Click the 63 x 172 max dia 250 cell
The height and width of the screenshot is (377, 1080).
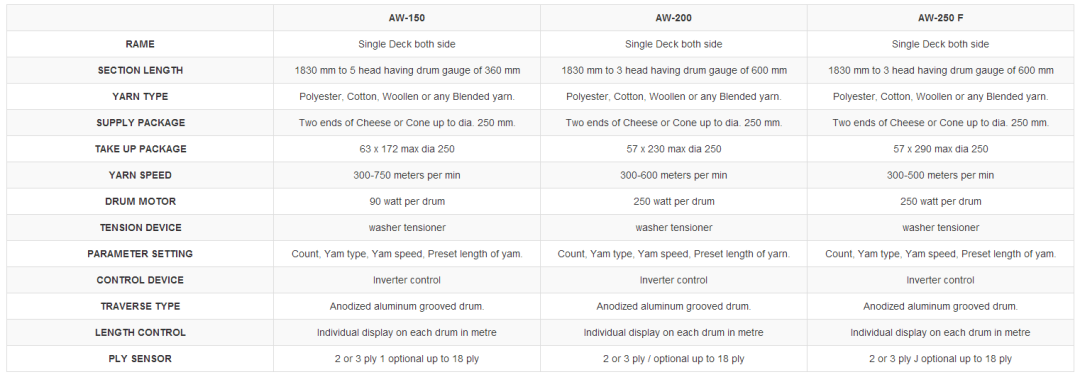pos(406,149)
